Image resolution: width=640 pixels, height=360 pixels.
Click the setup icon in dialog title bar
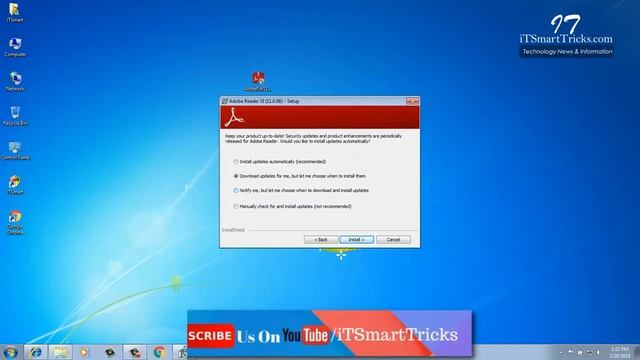tap(224, 101)
